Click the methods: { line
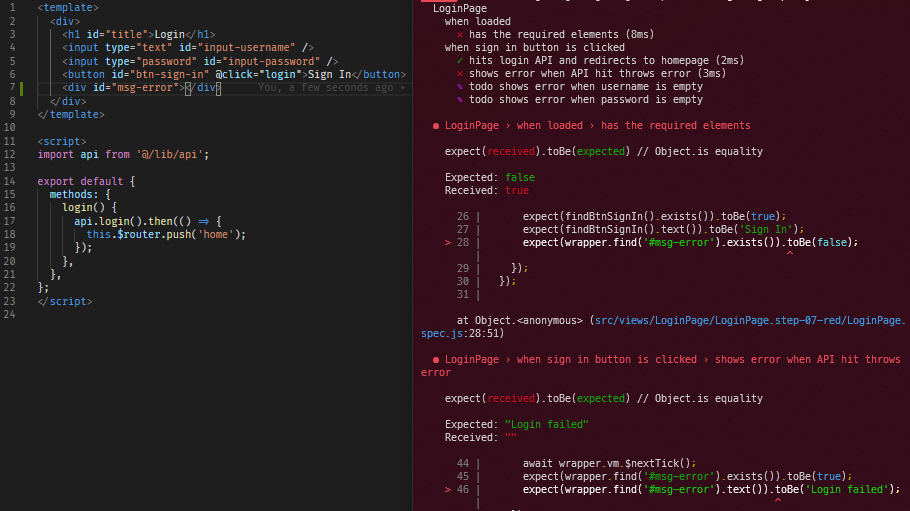Screen dimensions: 910x511 (80, 195)
